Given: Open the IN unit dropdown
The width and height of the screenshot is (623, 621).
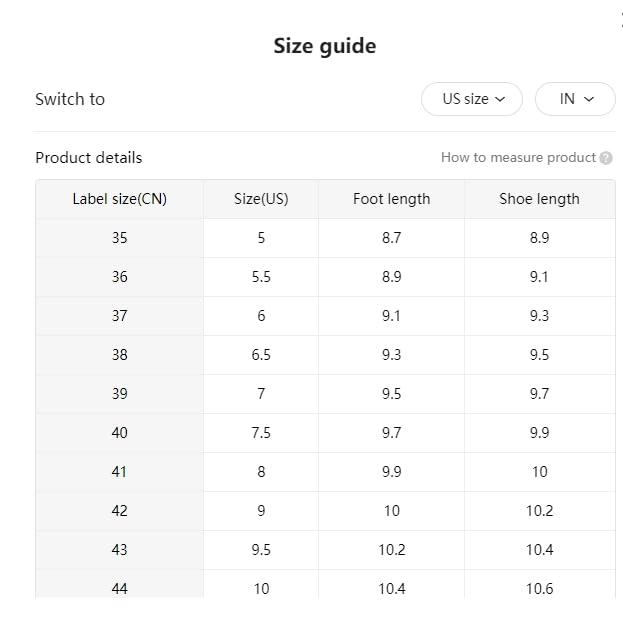Looking at the screenshot, I should pyautogui.click(x=575, y=99).
